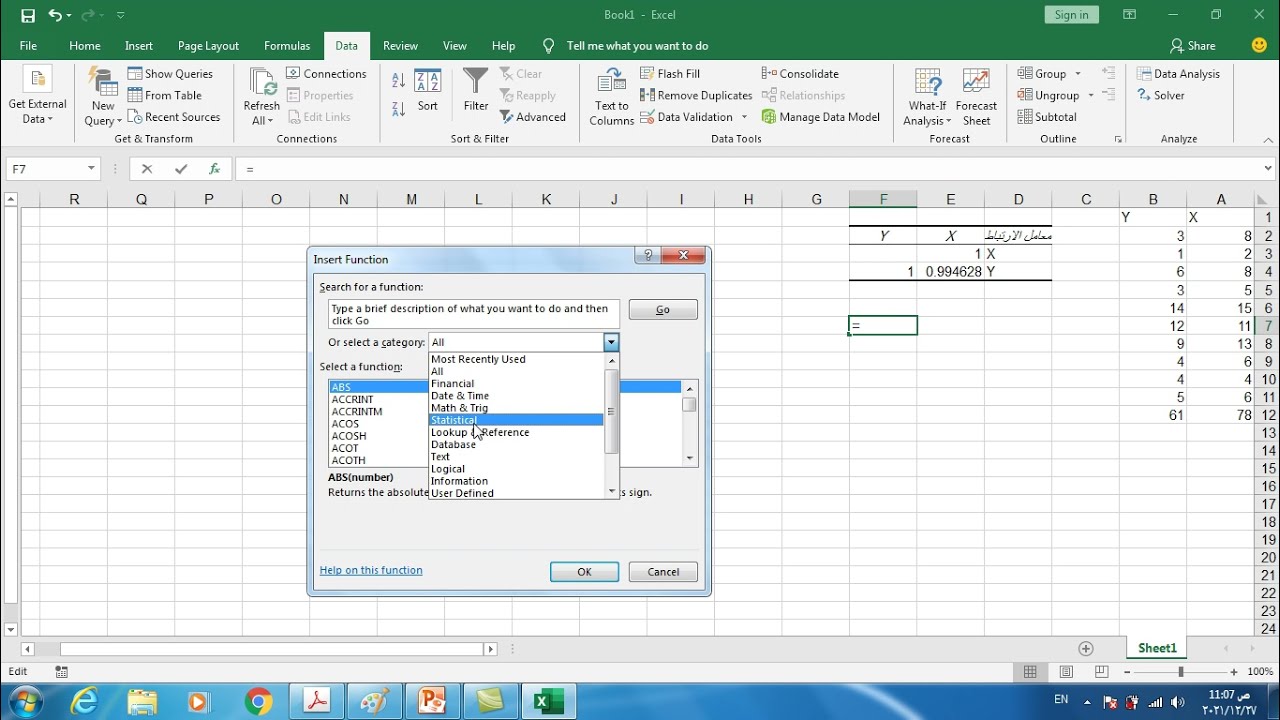Switch to Page Layout view icon
The height and width of the screenshot is (720, 1280).
[x=1066, y=672]
